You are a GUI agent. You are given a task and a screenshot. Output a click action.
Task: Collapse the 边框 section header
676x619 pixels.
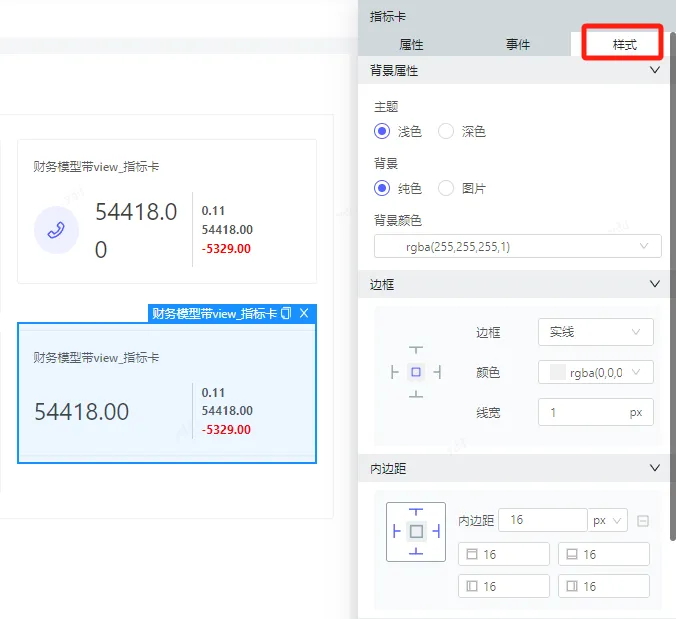click(x=655, y=284)
